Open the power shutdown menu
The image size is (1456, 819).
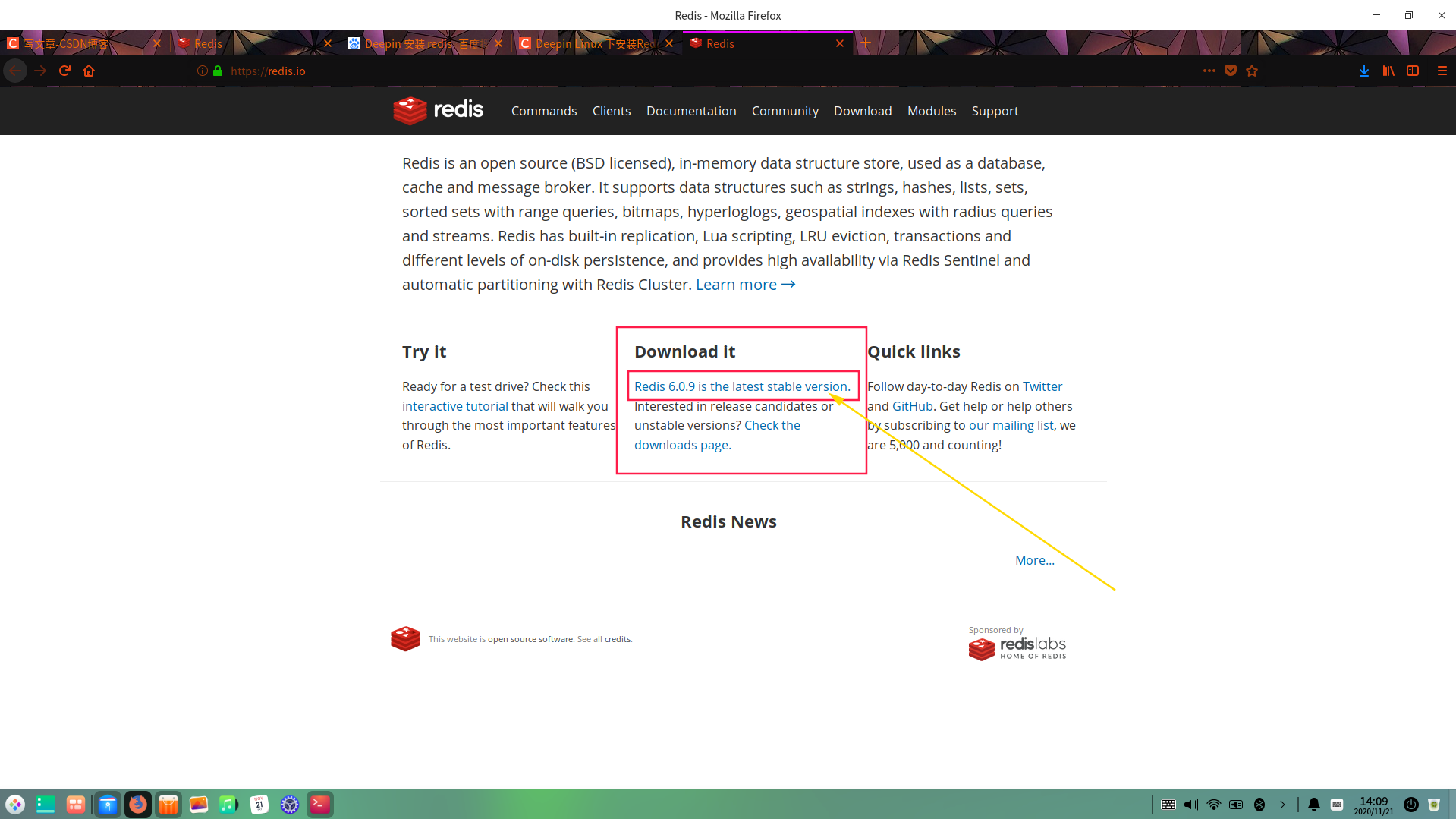[x=1411, y=805]
